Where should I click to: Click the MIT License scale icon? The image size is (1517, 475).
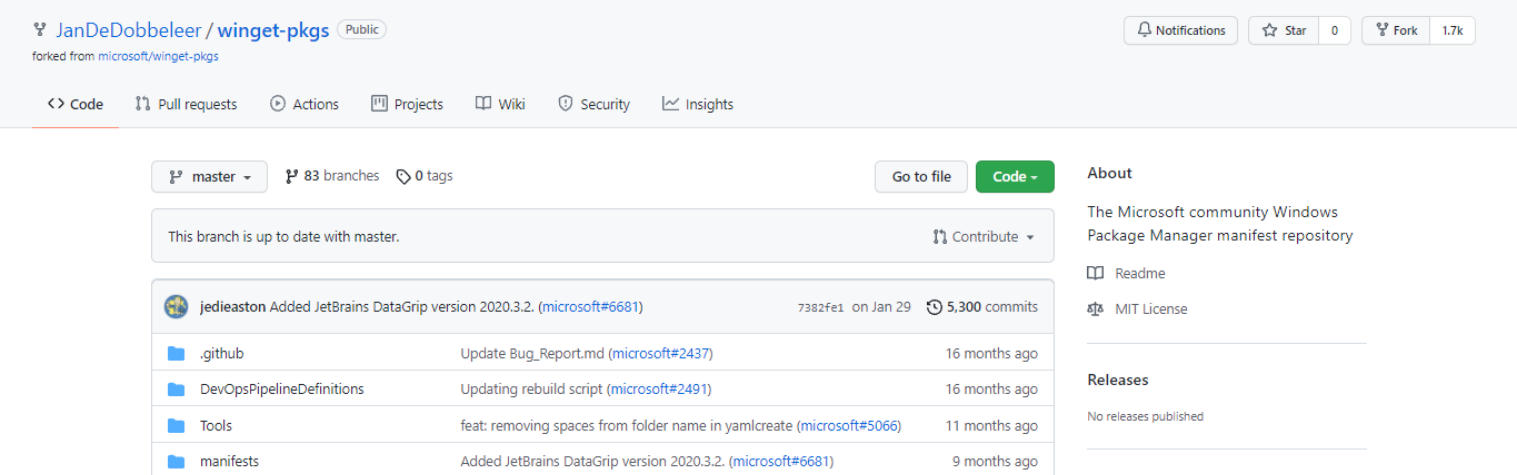[1096, 309]
